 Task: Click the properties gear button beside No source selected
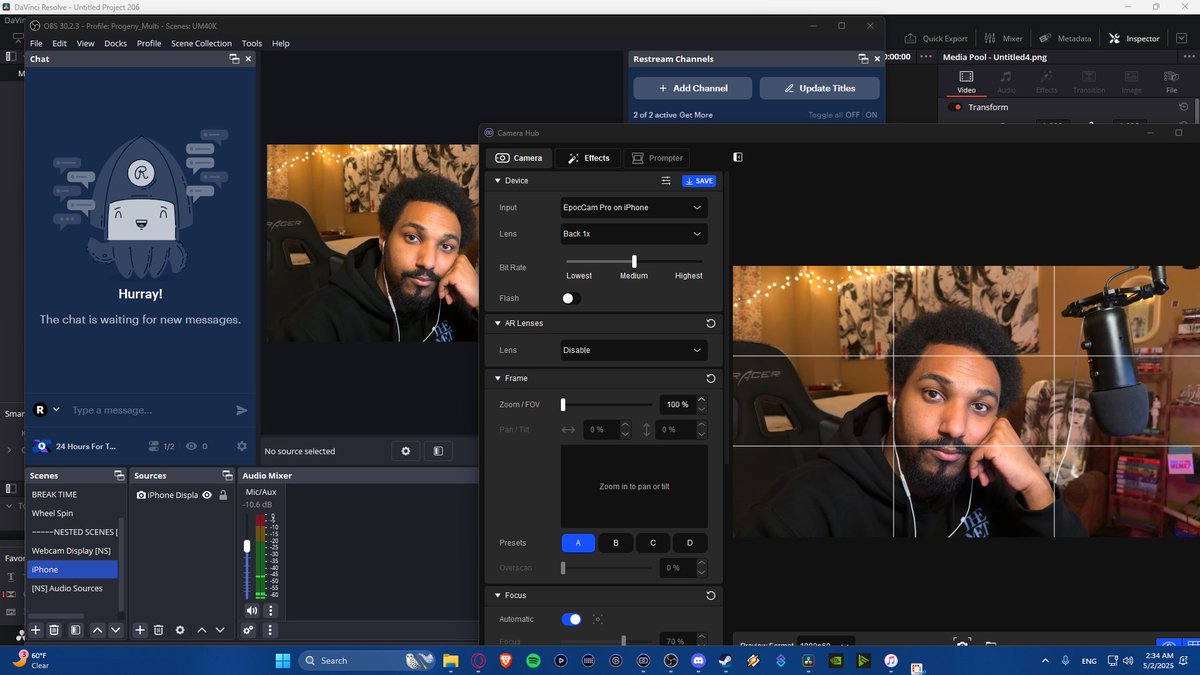click(406, 451)
